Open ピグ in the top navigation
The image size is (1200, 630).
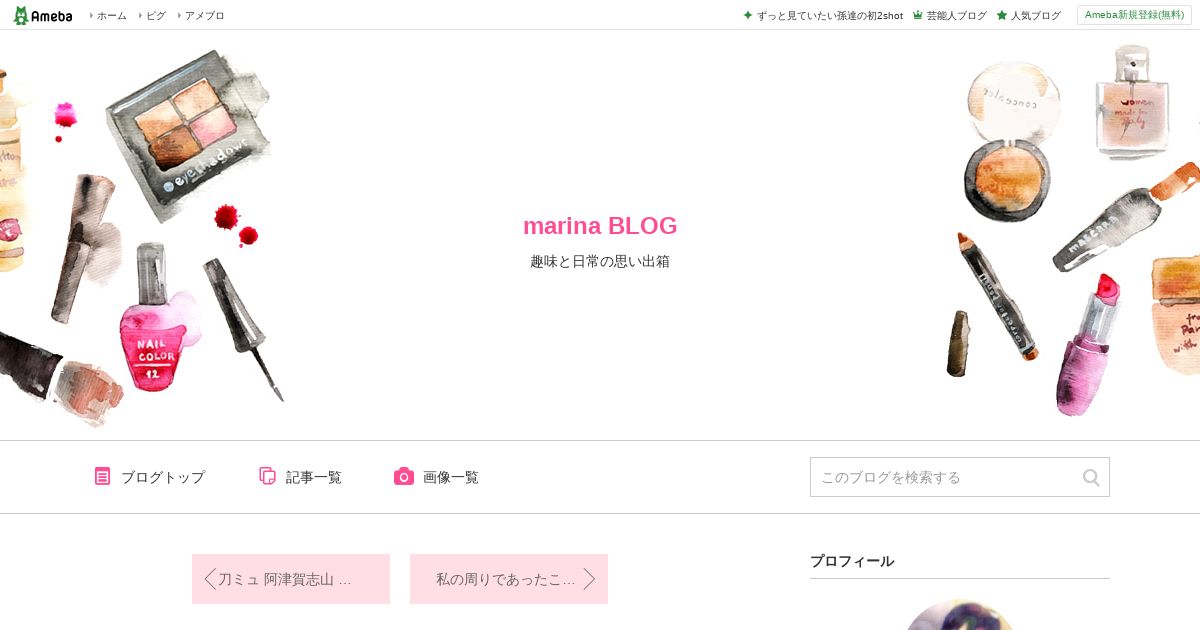[156, 15]
